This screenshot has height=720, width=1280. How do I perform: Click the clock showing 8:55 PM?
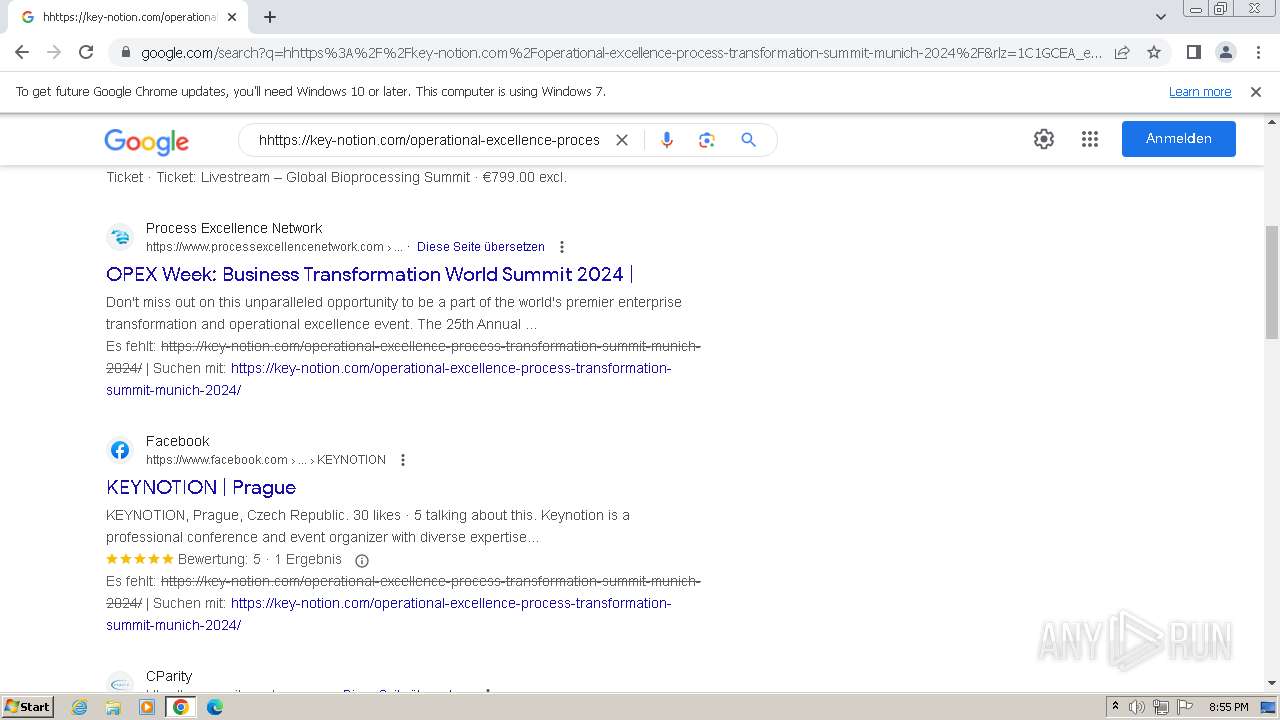point(1228,707)
